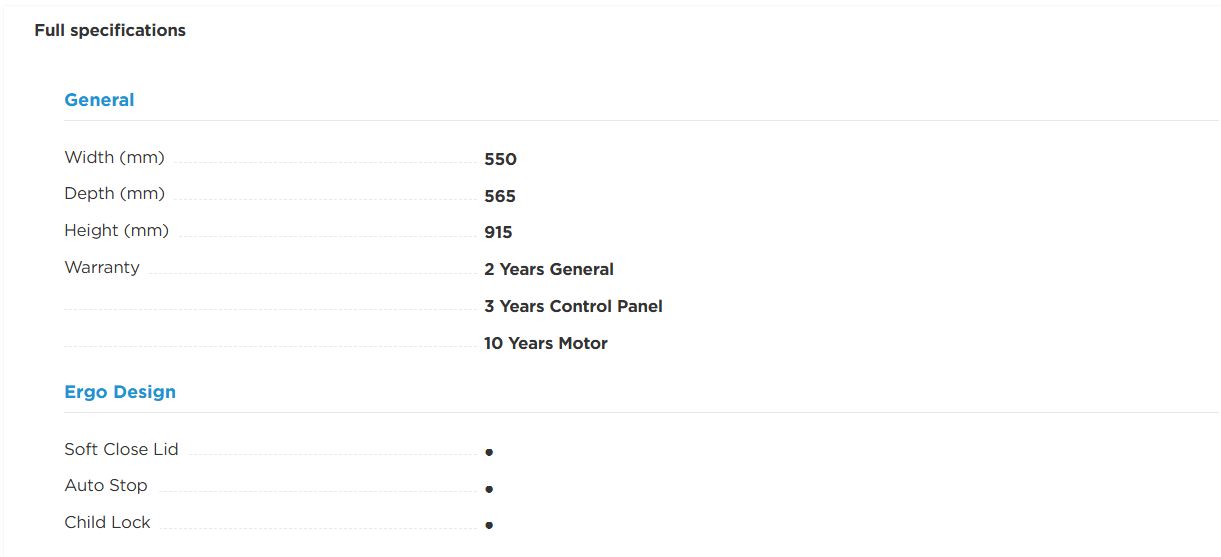Click the height value 915

(498, 233)
